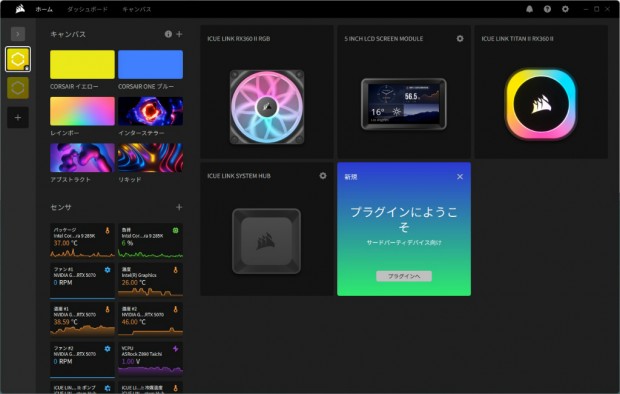Screen dimensions: 620x394
Task: Open settings gear on 5 Inch LCD Screen Module
Action: tap(460, 39)
